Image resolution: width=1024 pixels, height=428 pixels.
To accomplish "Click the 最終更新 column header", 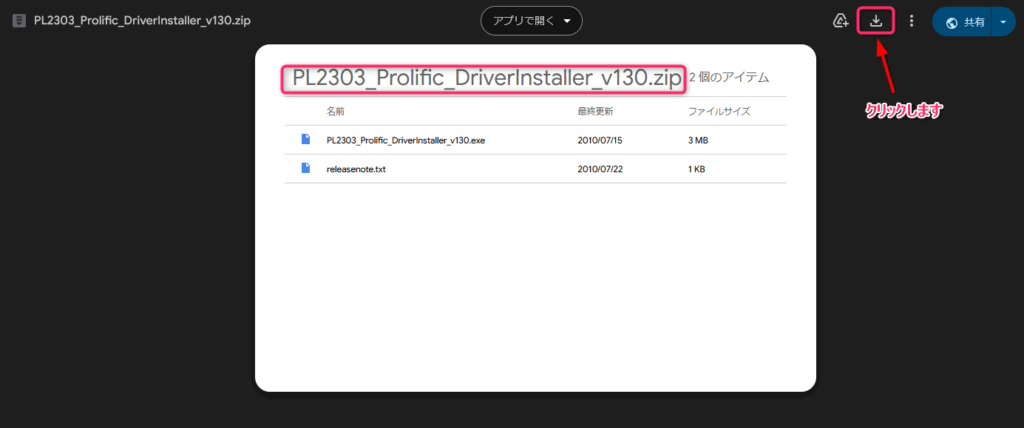I will click(x=595, y=112).
